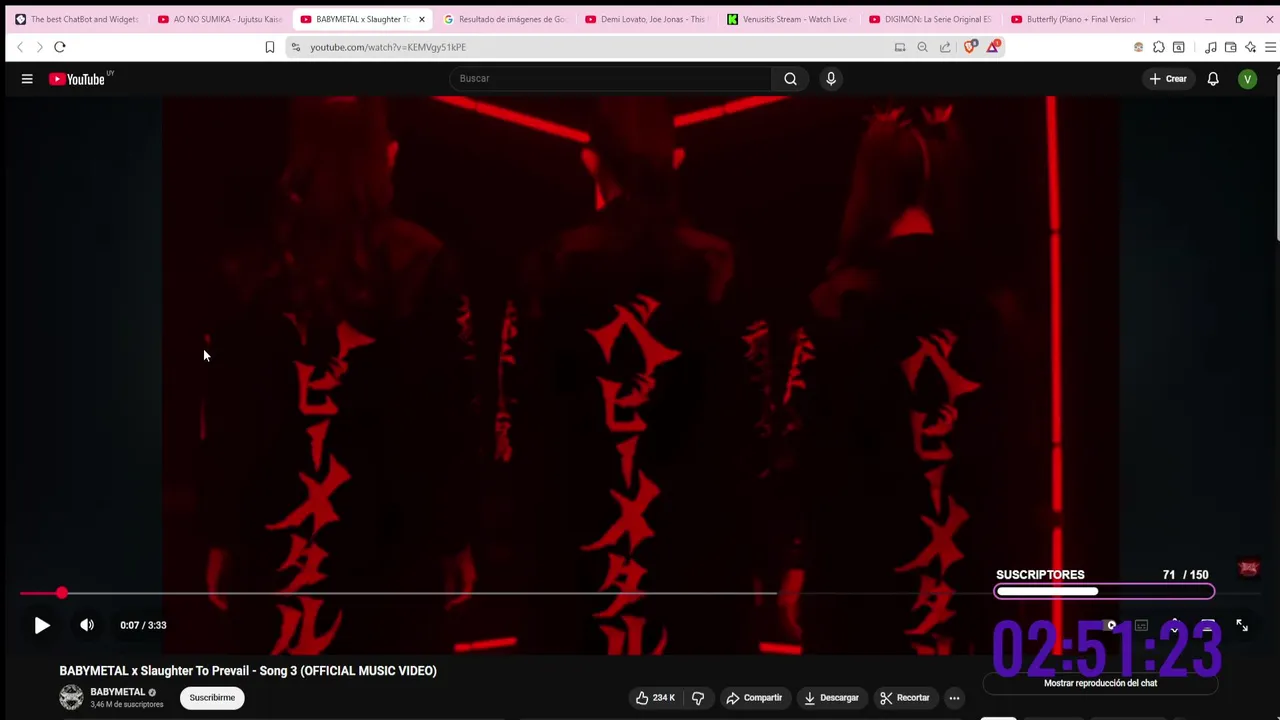The image size is (1280, 720).
Task: Switch to Butterfly (Piano + Final Version) tab
Action: (1073, 19)
